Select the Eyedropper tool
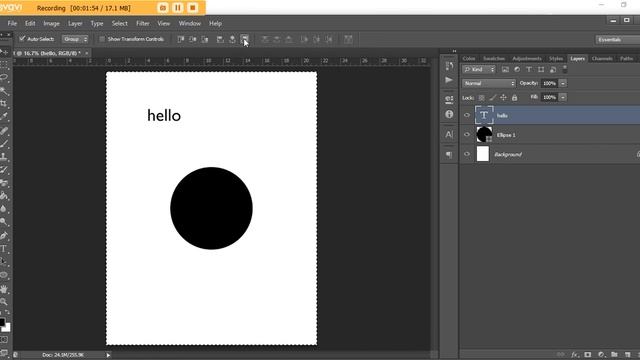 (4, 117)
